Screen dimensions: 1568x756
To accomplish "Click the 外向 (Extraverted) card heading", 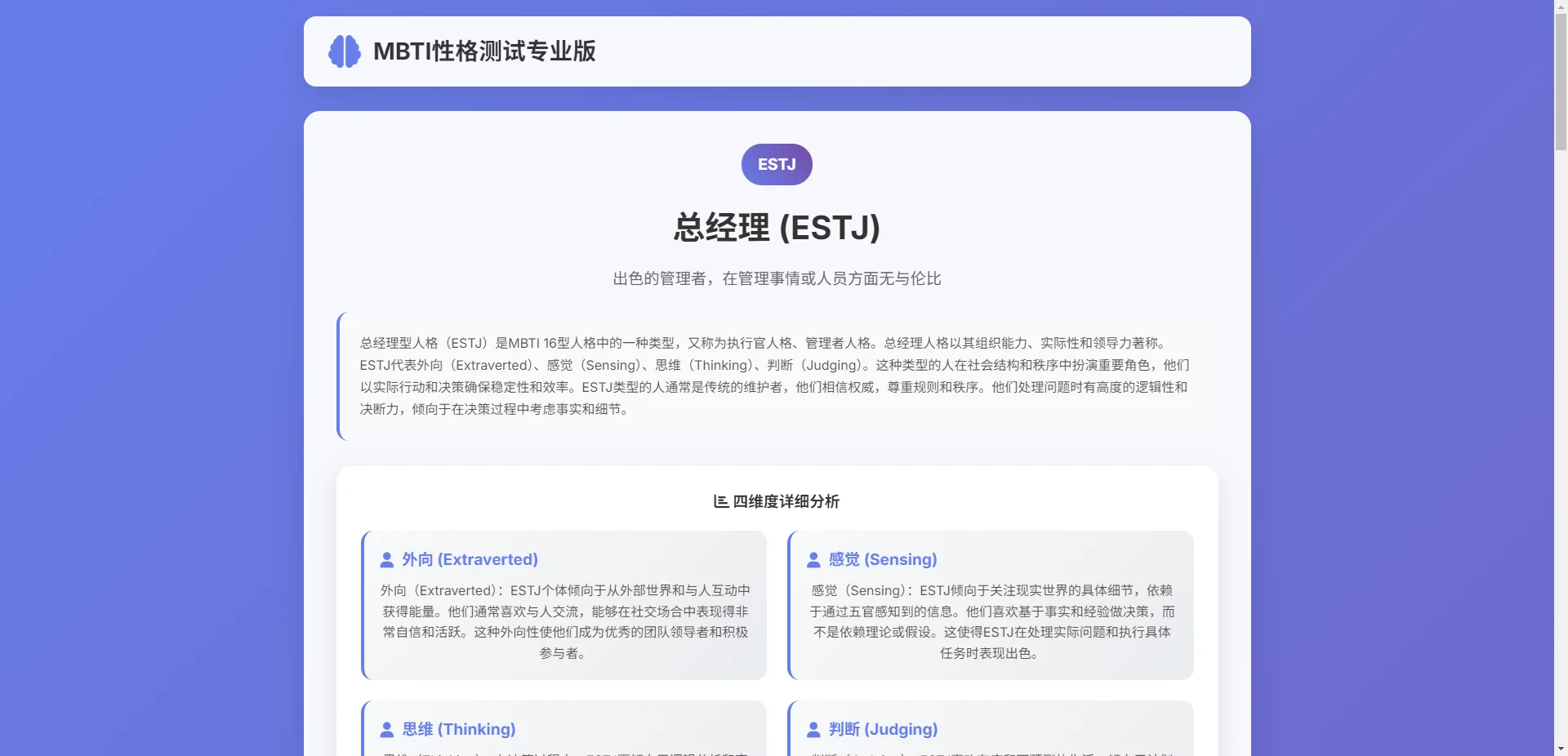I will 470,559.
